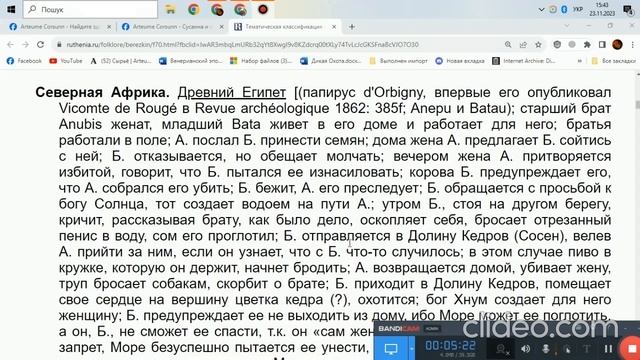Bookmark this page with the star icon
Viewport: 640px width, 360px height.
(538, 44)
